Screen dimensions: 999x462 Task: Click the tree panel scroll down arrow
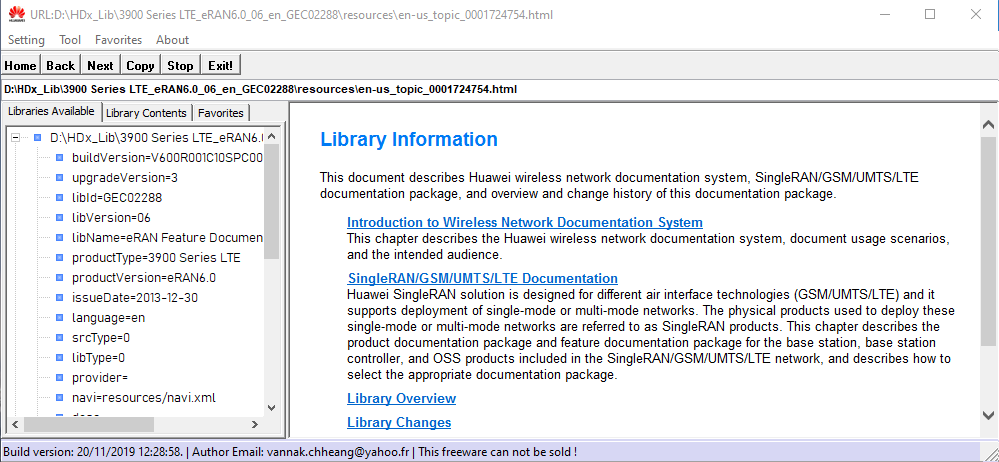pos(271,408)
